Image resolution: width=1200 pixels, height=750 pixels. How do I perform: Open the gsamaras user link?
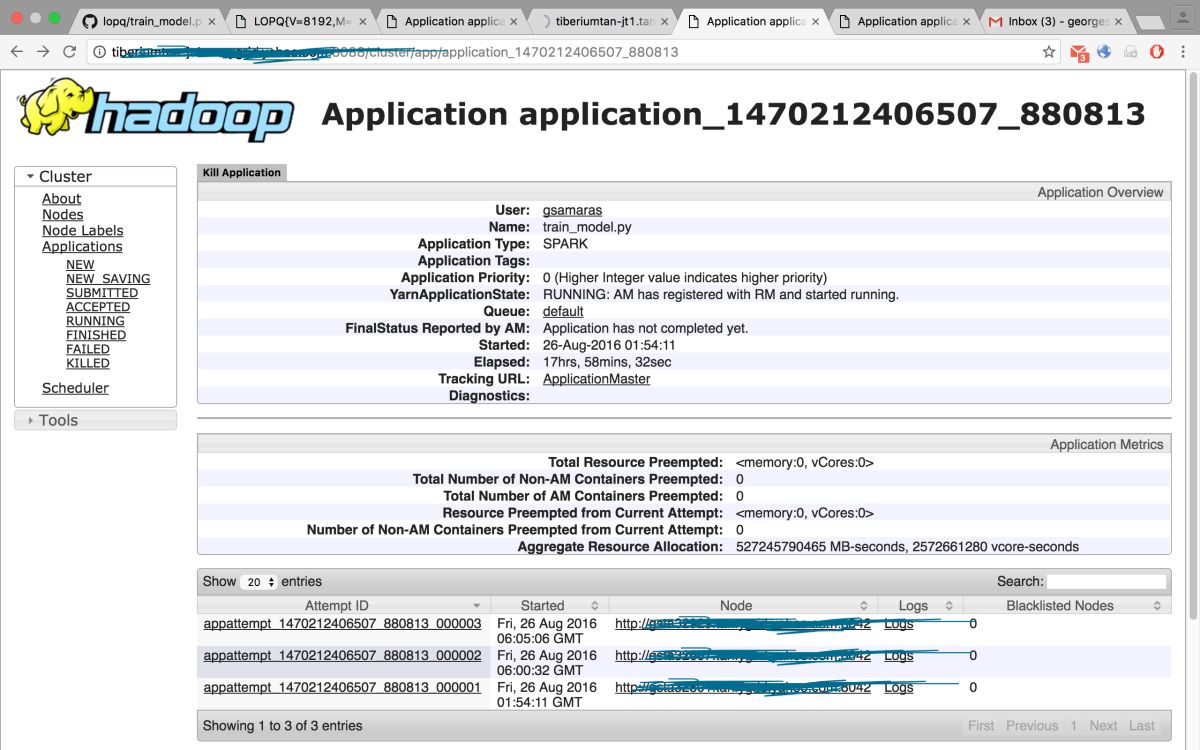click(x=572, y=211)
